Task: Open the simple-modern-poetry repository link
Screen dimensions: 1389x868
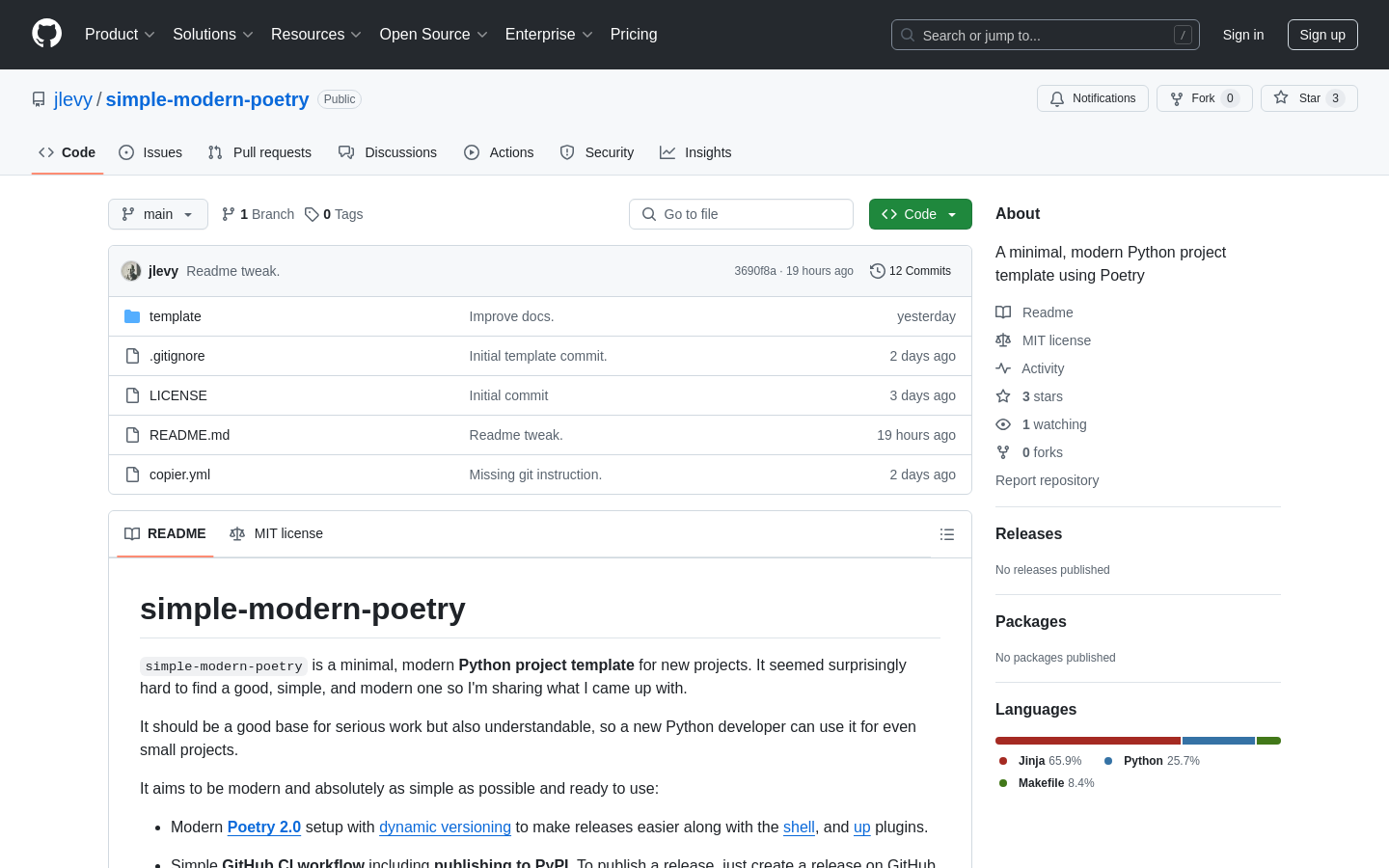Action: 207,99
